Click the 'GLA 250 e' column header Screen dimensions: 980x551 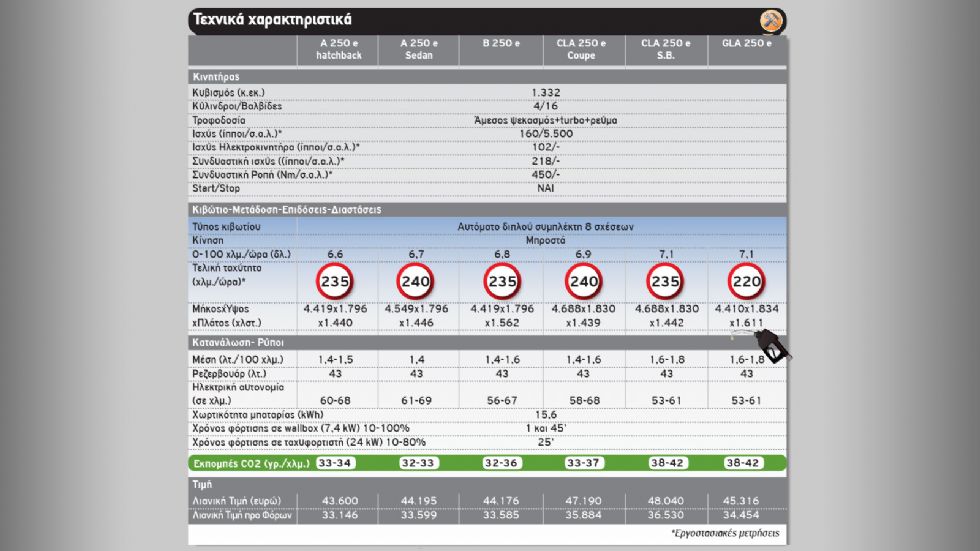point(747,43)
